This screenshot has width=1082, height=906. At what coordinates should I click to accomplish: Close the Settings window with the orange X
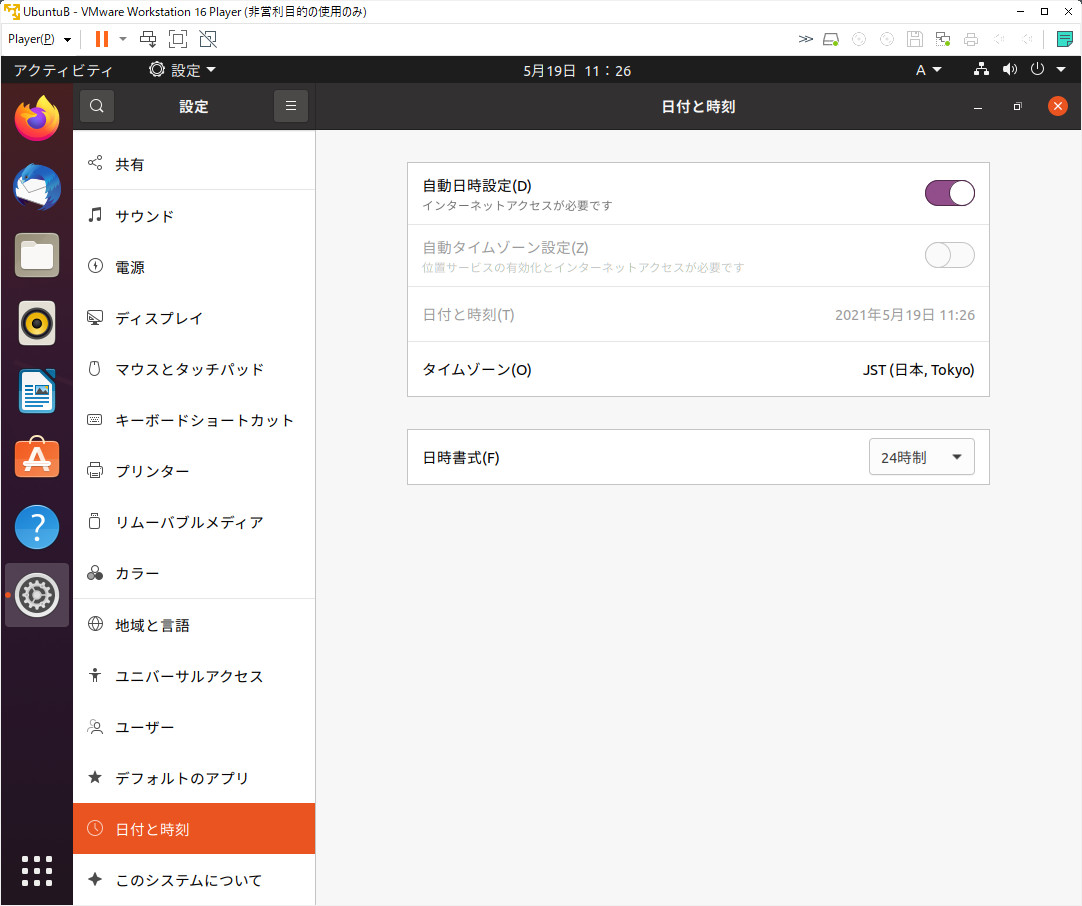[1057, 106]
